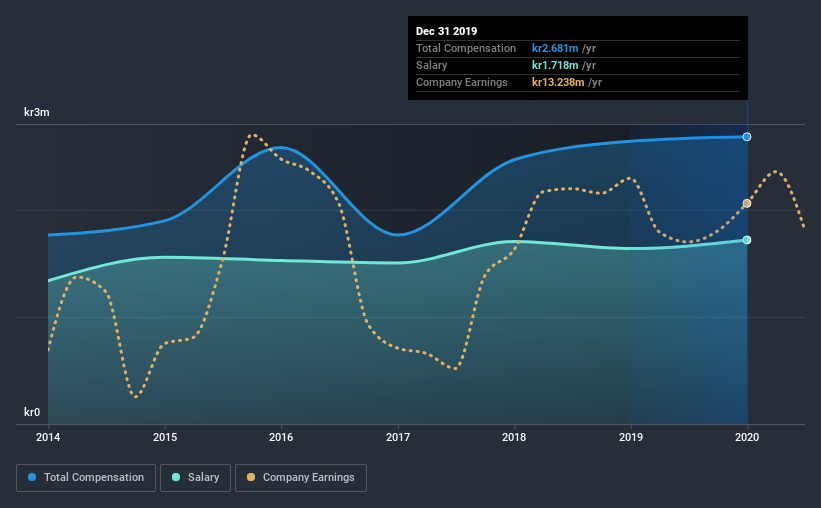Click the 2020 x-axis label
The image size is (821, 508).
coord(747,437)
